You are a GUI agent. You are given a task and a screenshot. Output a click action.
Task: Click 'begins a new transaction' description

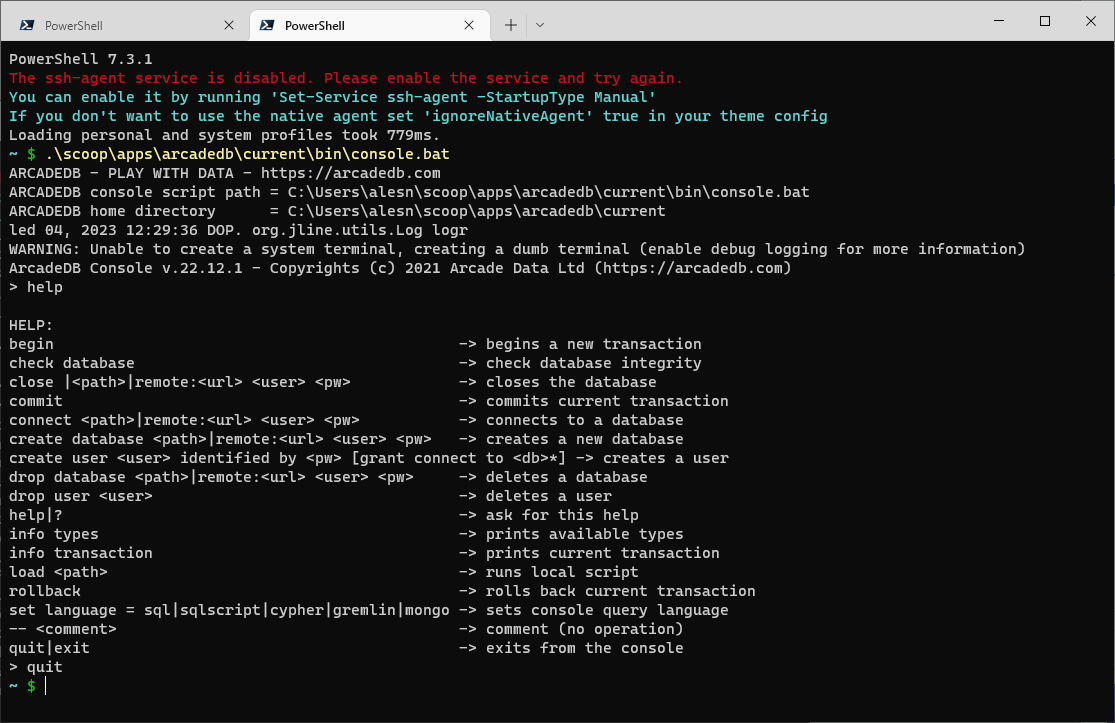tap(593, 344)
